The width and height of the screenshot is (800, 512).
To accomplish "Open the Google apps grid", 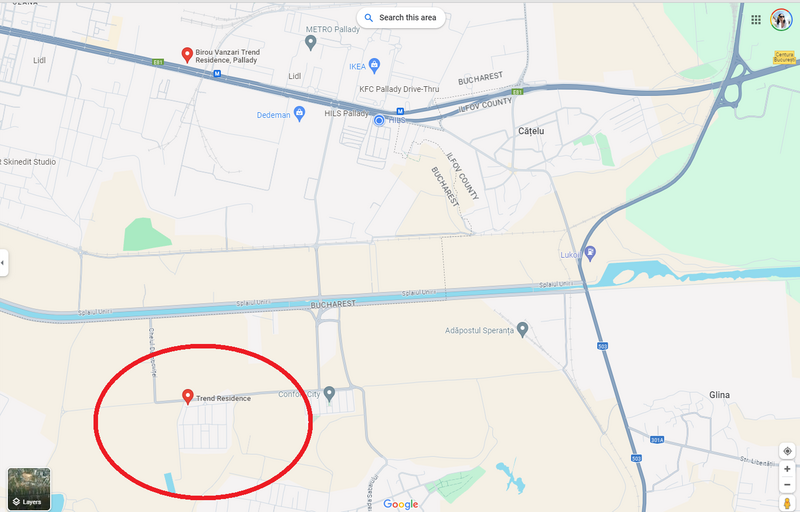I will point(756,20).
